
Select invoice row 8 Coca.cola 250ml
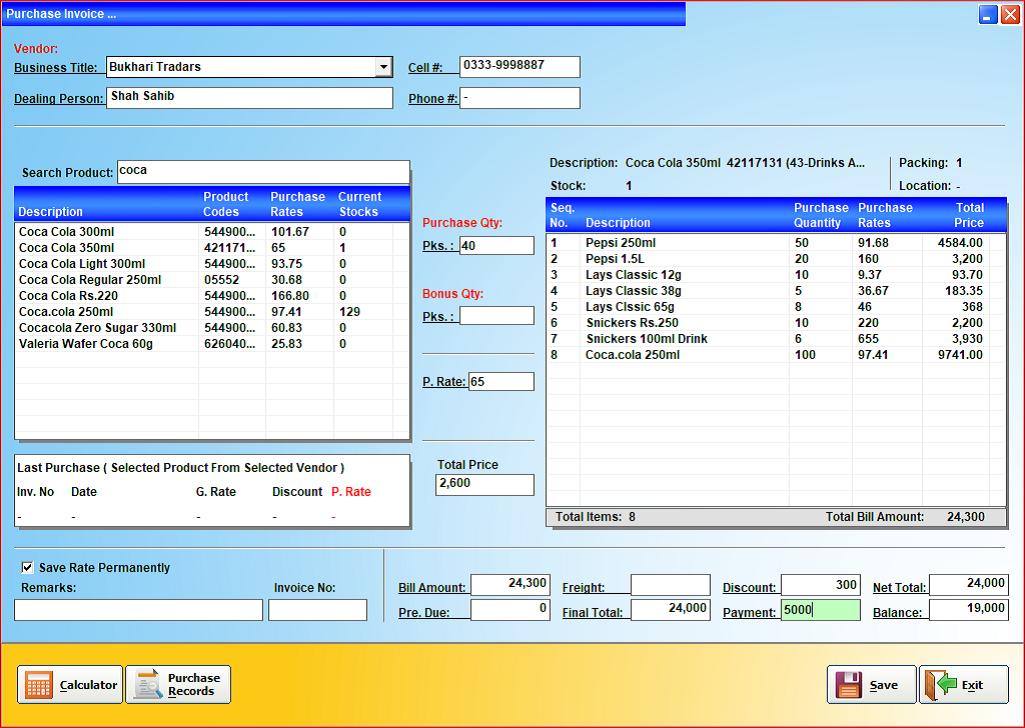pyautogui.click(x=775, y=355)
